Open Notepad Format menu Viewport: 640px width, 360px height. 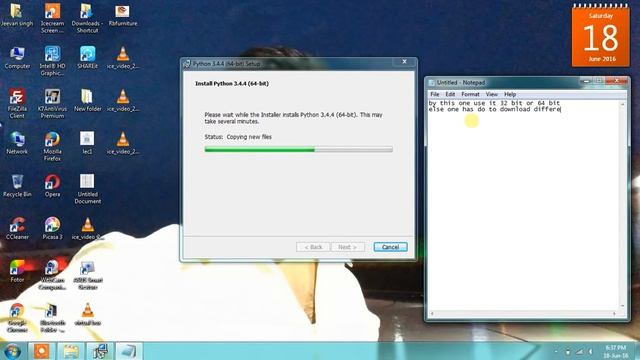pos(470,94)
